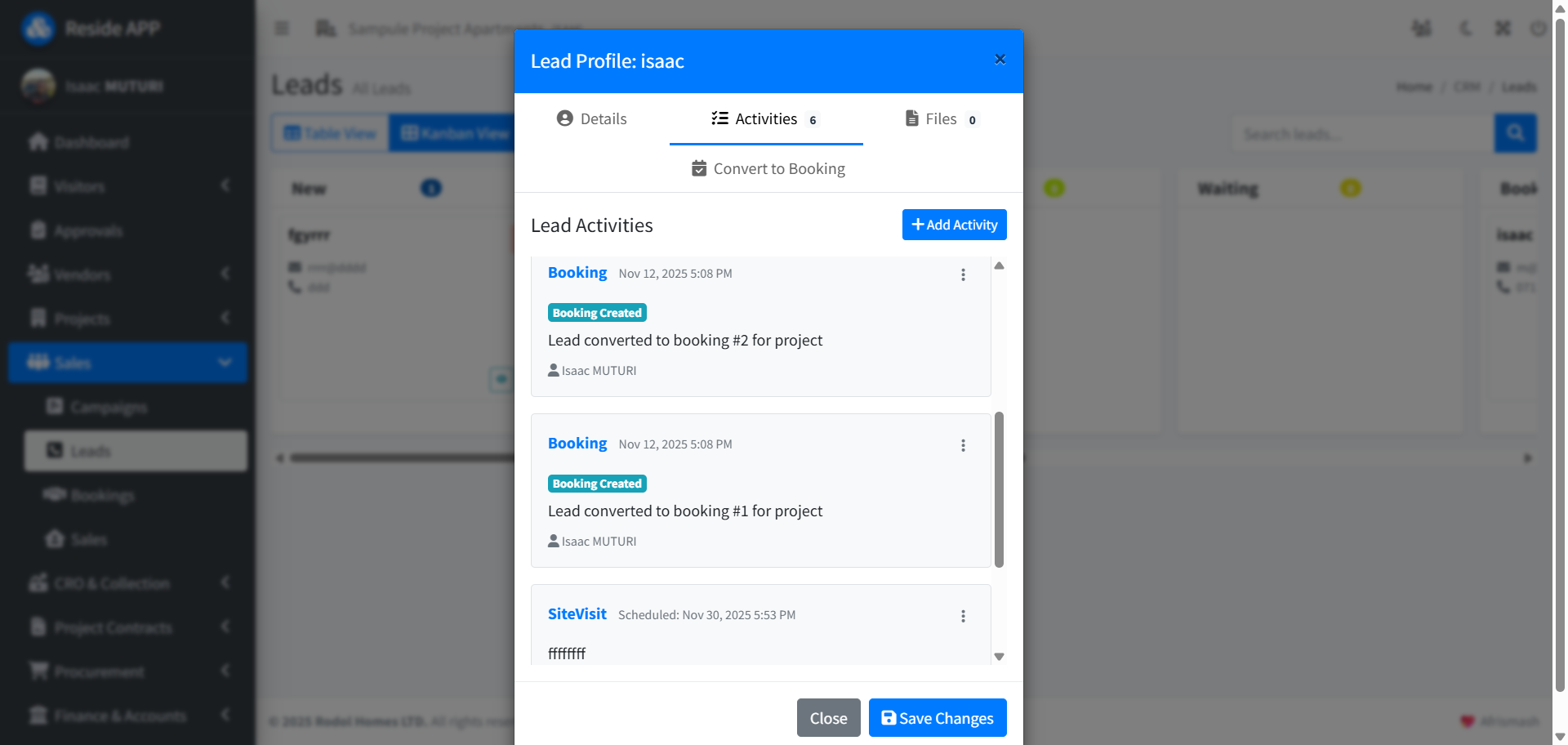
Task: Click the Add Activity button
Action: [954, 225]
